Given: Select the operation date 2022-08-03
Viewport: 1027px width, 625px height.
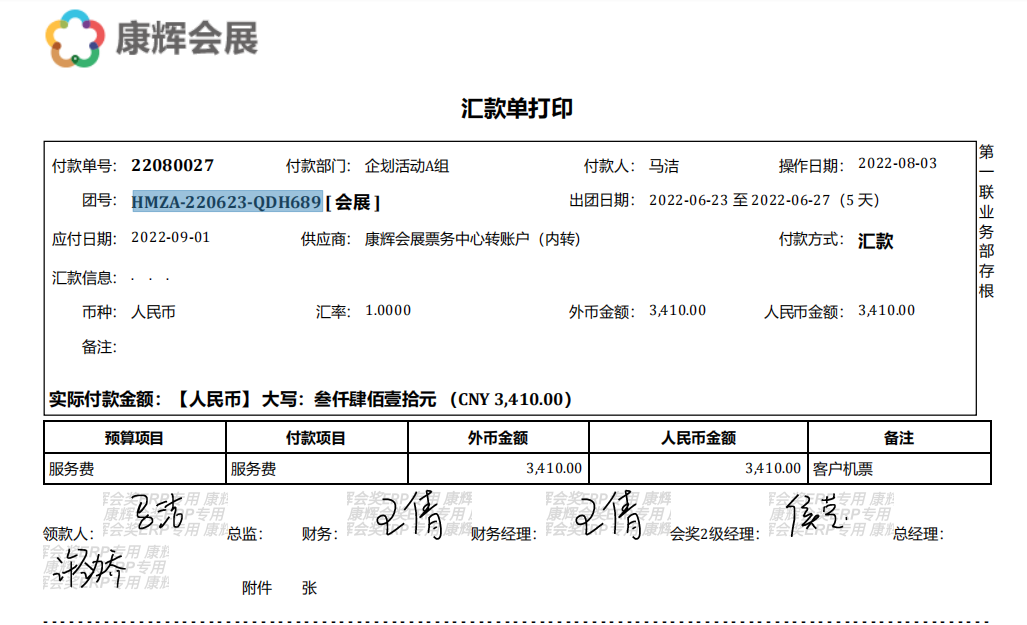Looking at the screenshot, I should (897, 164).
